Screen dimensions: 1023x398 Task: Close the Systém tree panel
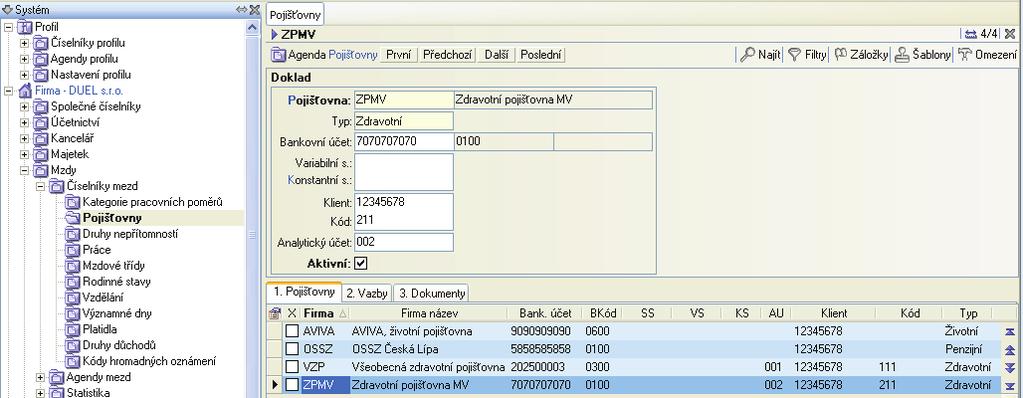coord(254,10)
